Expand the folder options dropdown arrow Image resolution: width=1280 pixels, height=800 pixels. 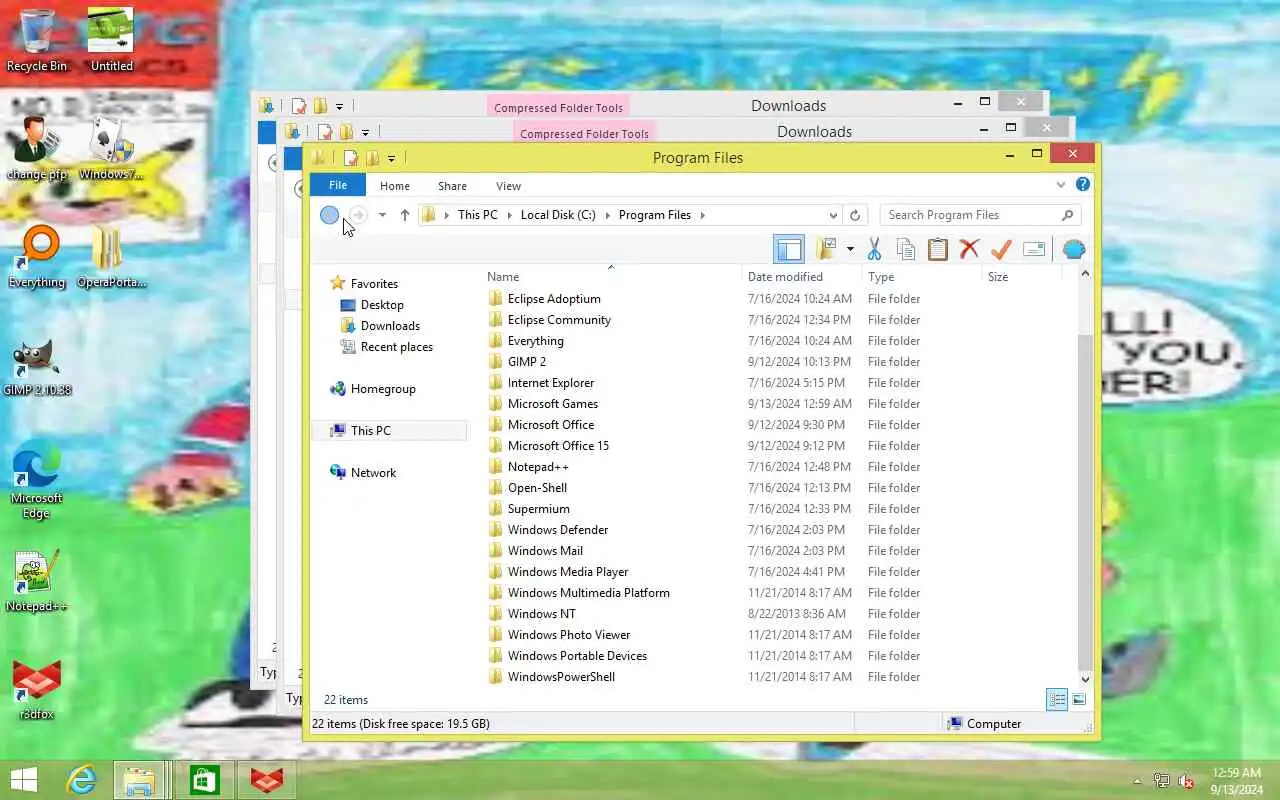tap(850, 249)
